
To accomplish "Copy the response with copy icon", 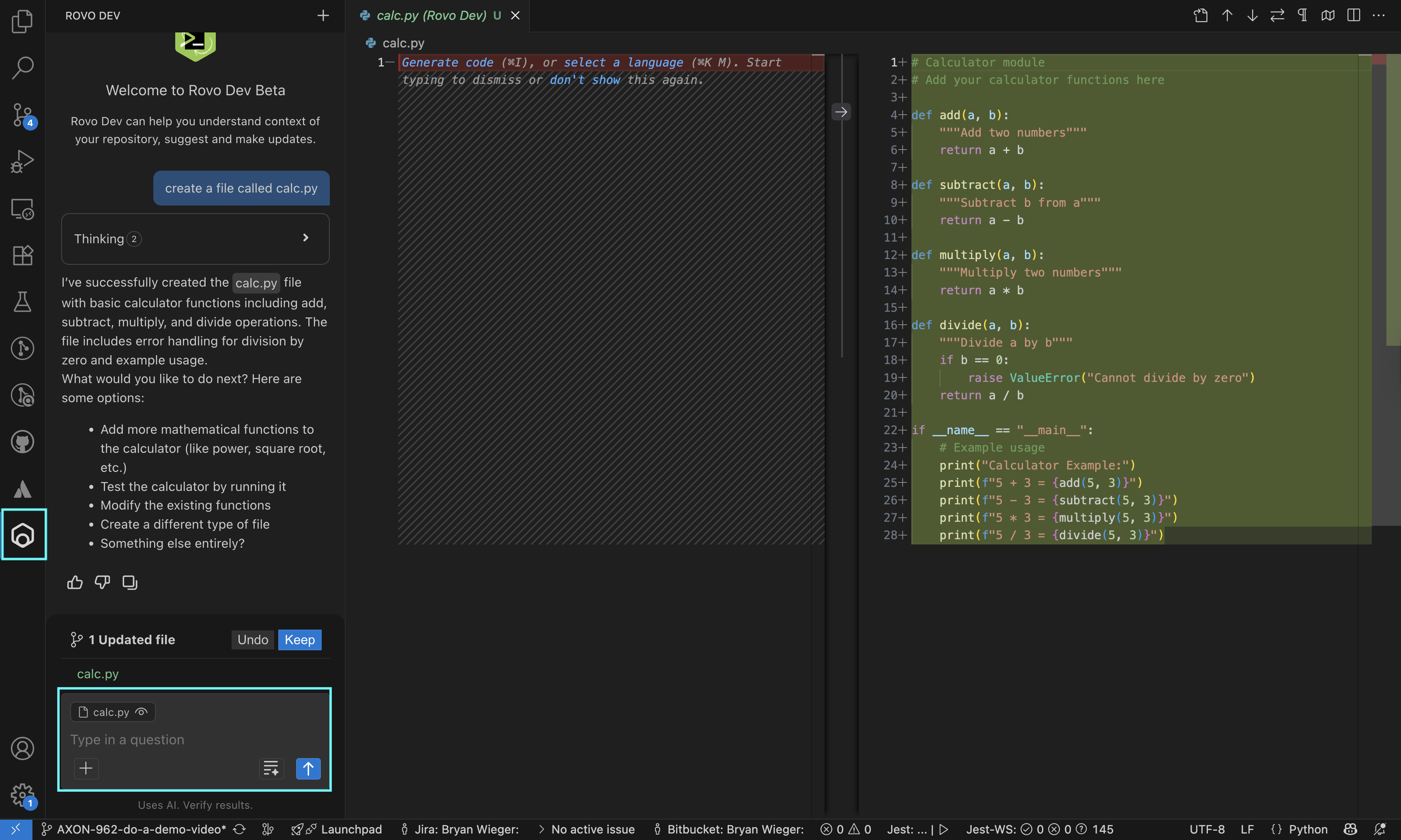I will (130, 582).
